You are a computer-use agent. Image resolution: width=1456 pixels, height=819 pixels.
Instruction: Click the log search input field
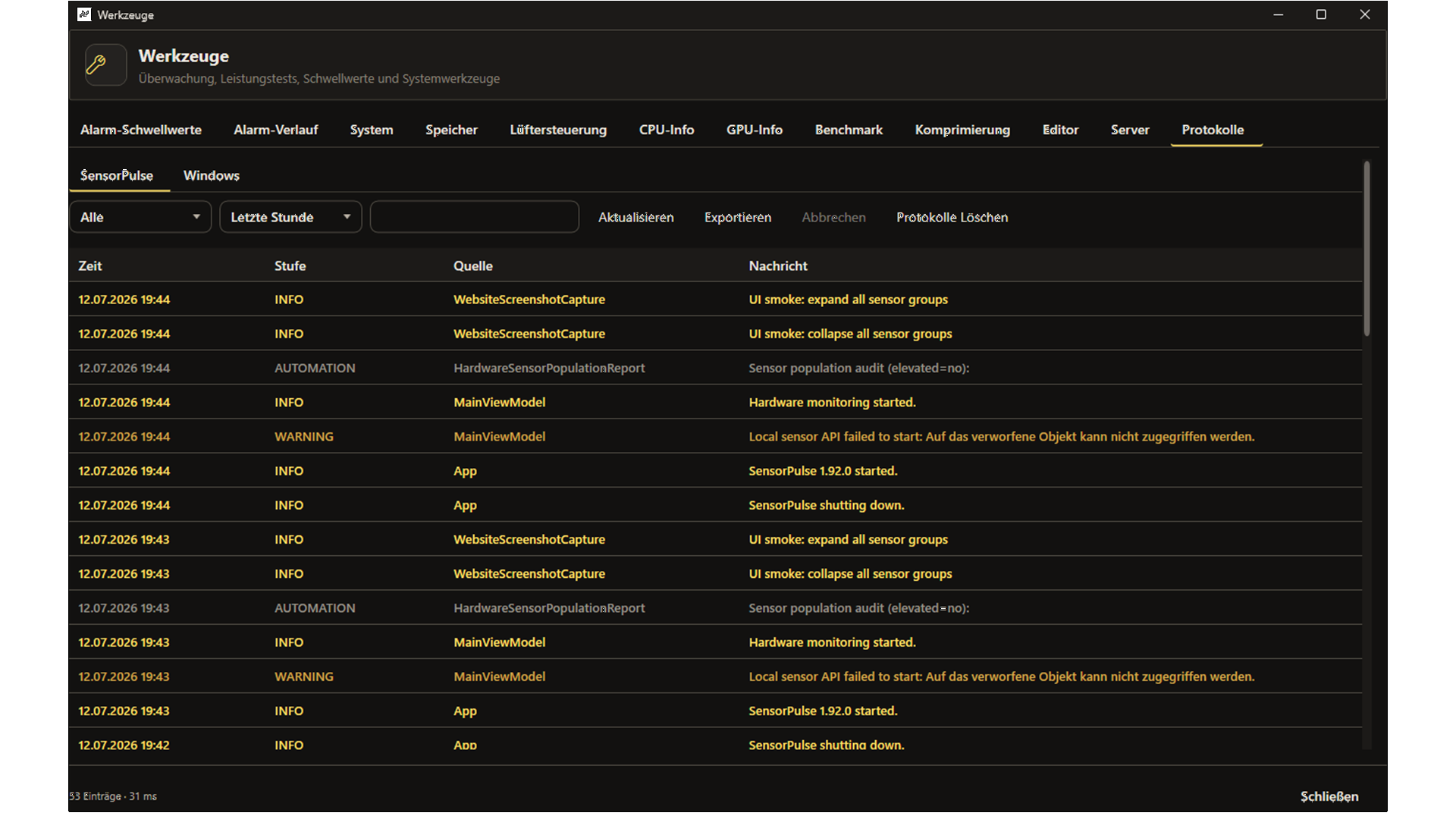coord(475,217)
